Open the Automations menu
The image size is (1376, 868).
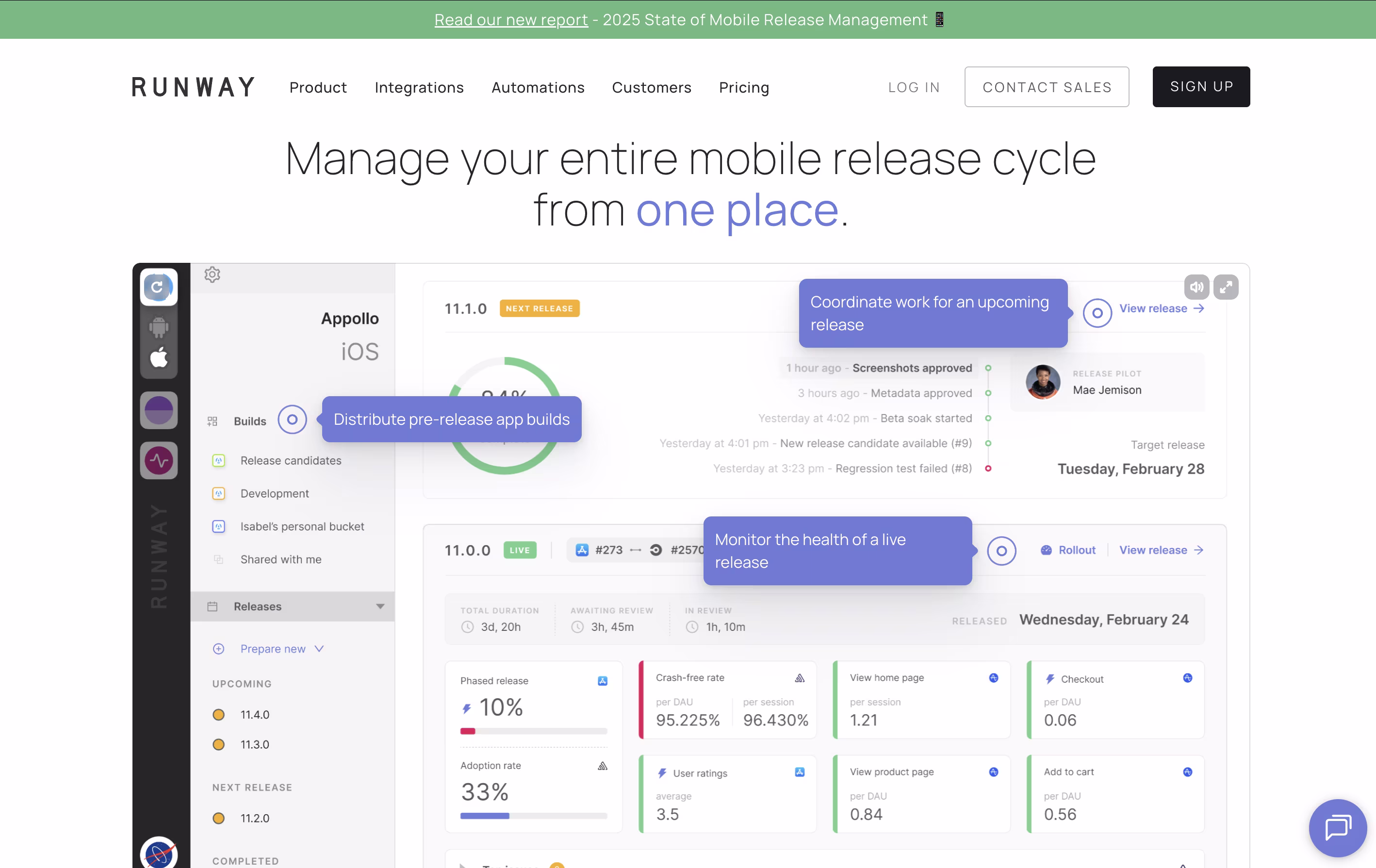coord(538,87)
